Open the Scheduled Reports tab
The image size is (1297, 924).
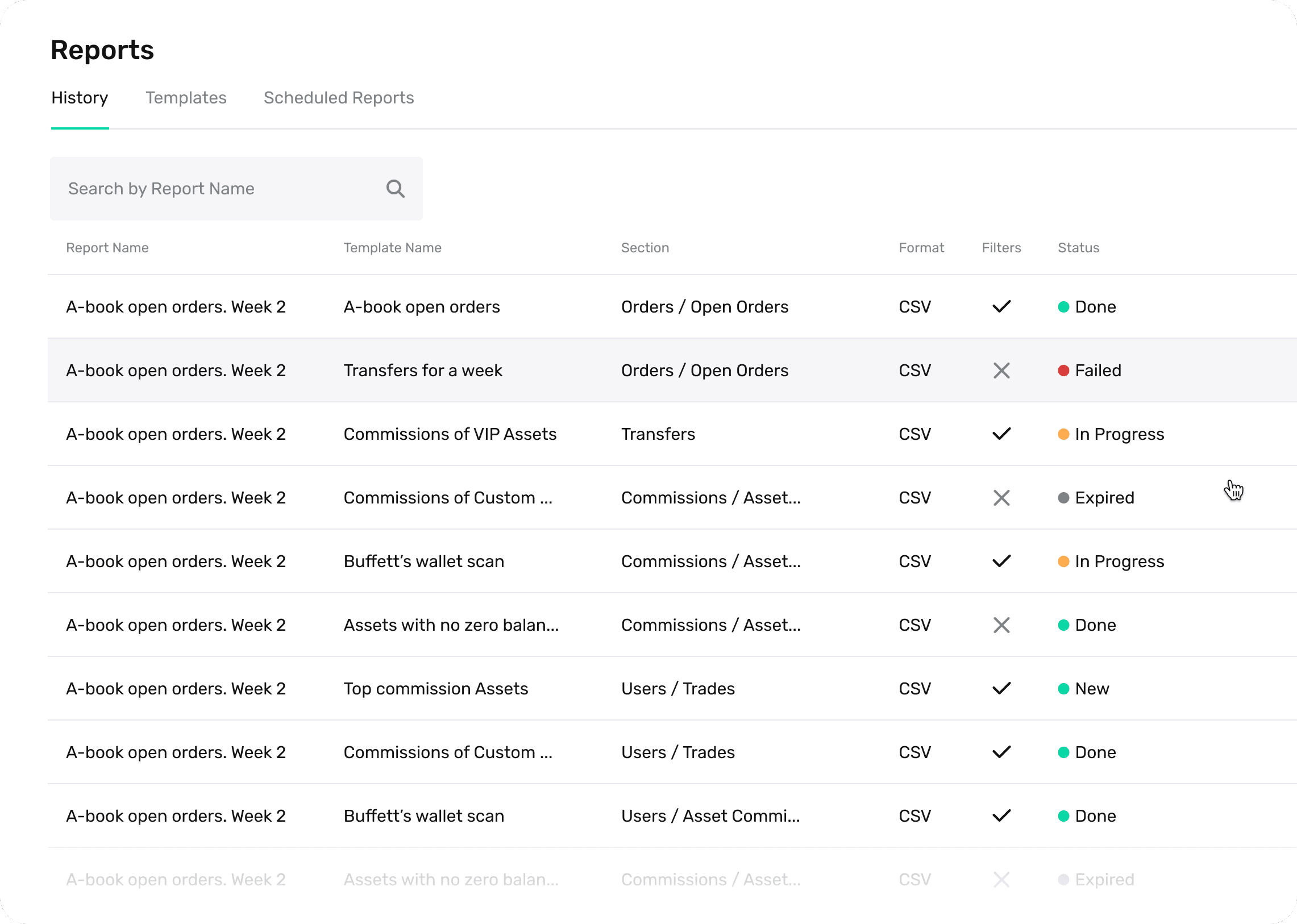point(339,98)
